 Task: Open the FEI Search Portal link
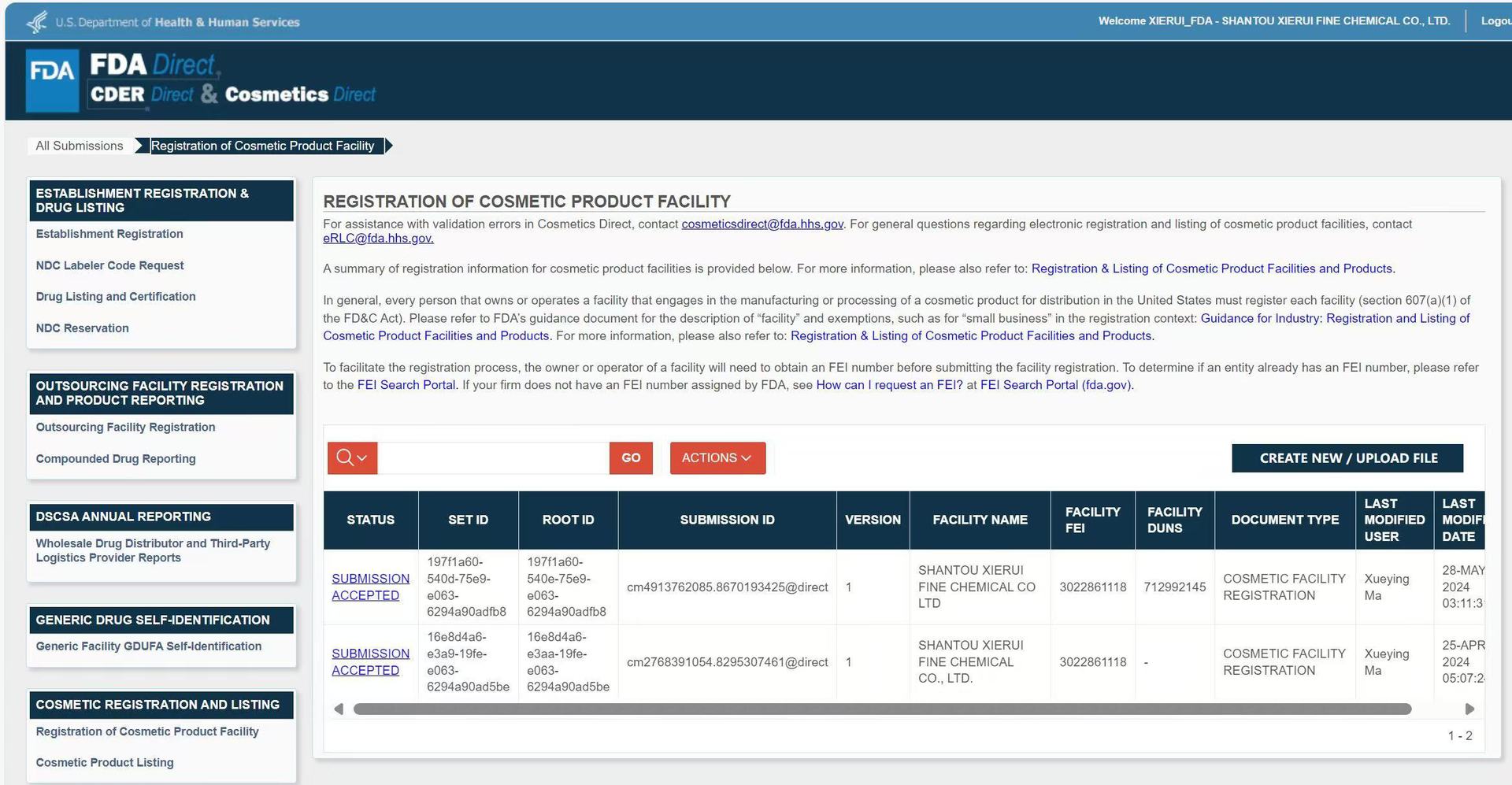coord(406,384)
